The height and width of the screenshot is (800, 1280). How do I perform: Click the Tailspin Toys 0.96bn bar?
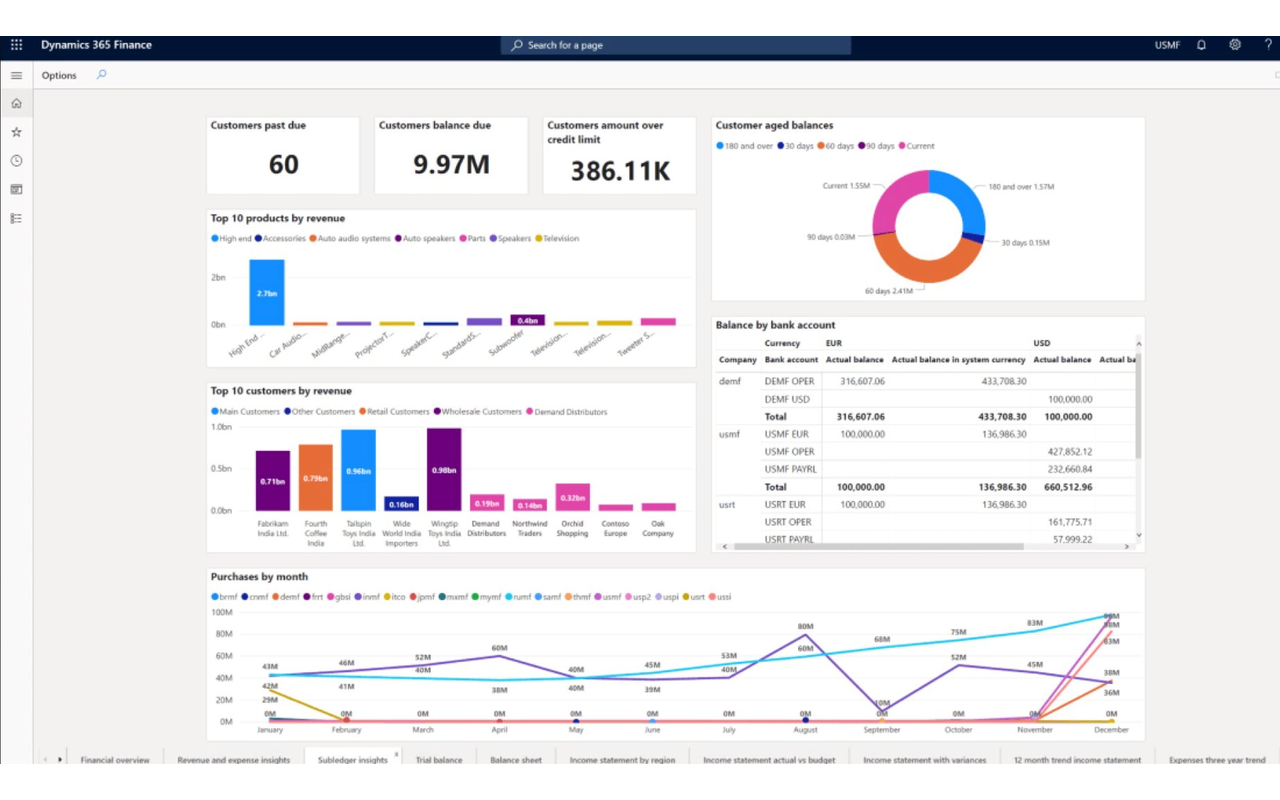[358, 470]
